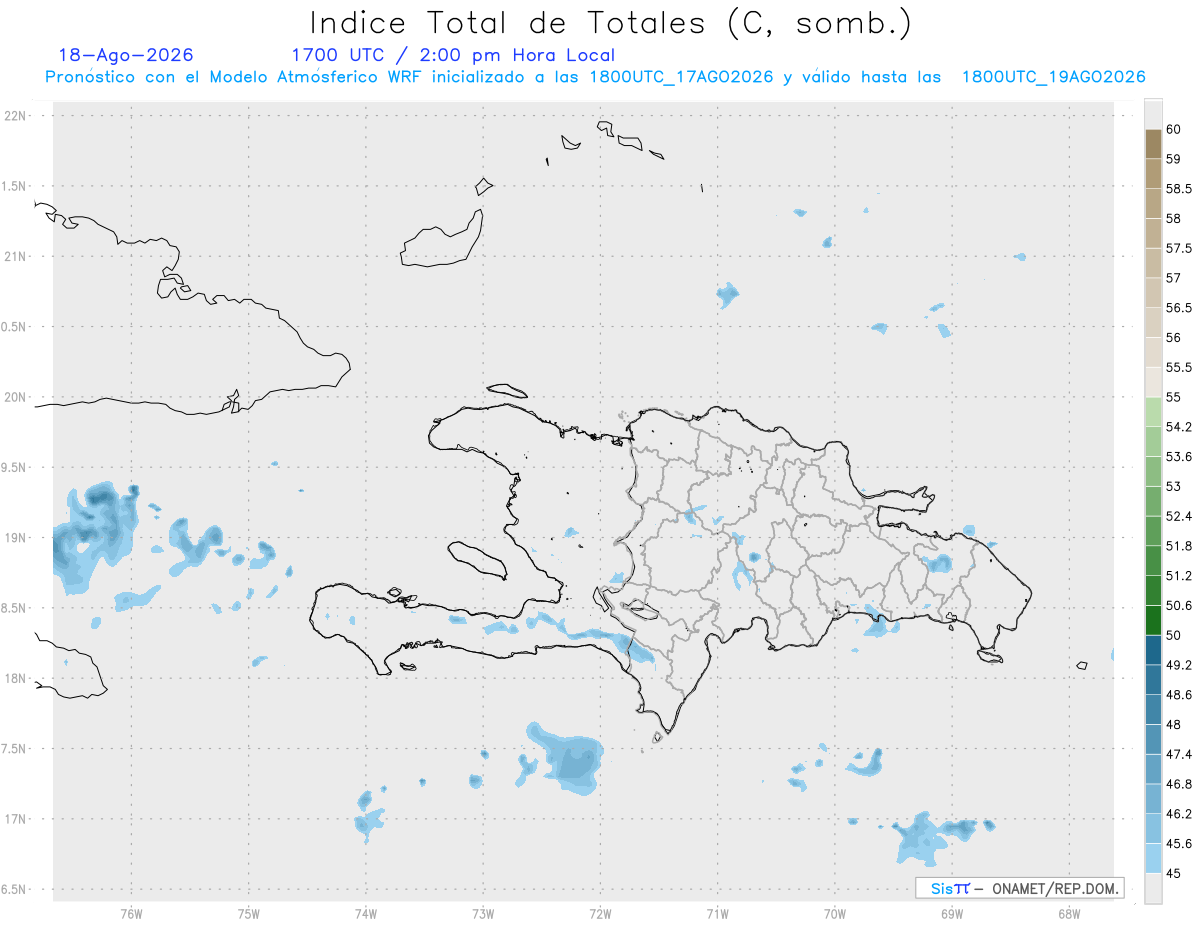
Task: Select valid-until time "1800UTC_19AGO2026"
Action: pos(1053,77)
